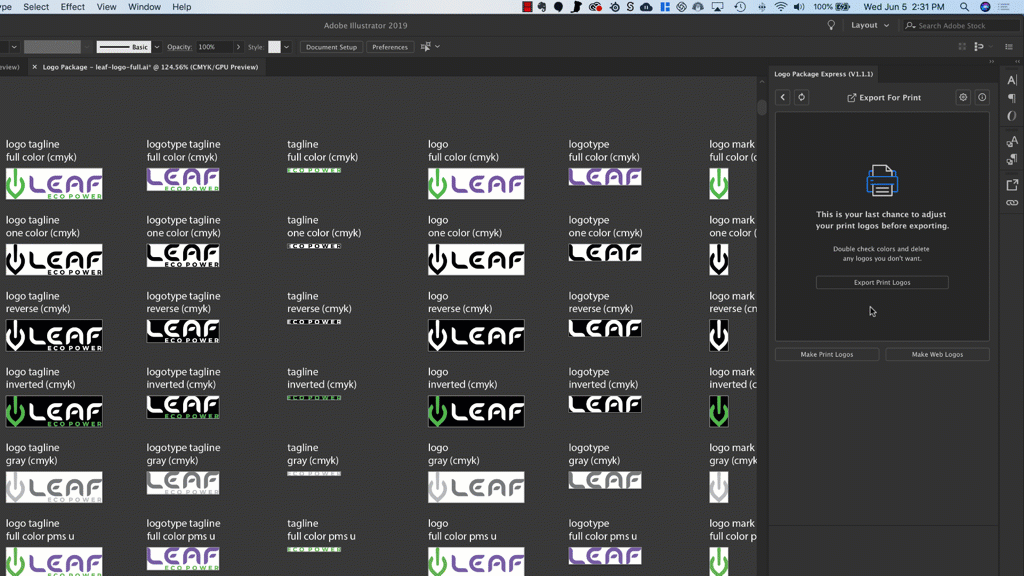The image size is (1024, 576).
Task: Open the Paragraph Styles panel icon
Action: (1012, 159)
